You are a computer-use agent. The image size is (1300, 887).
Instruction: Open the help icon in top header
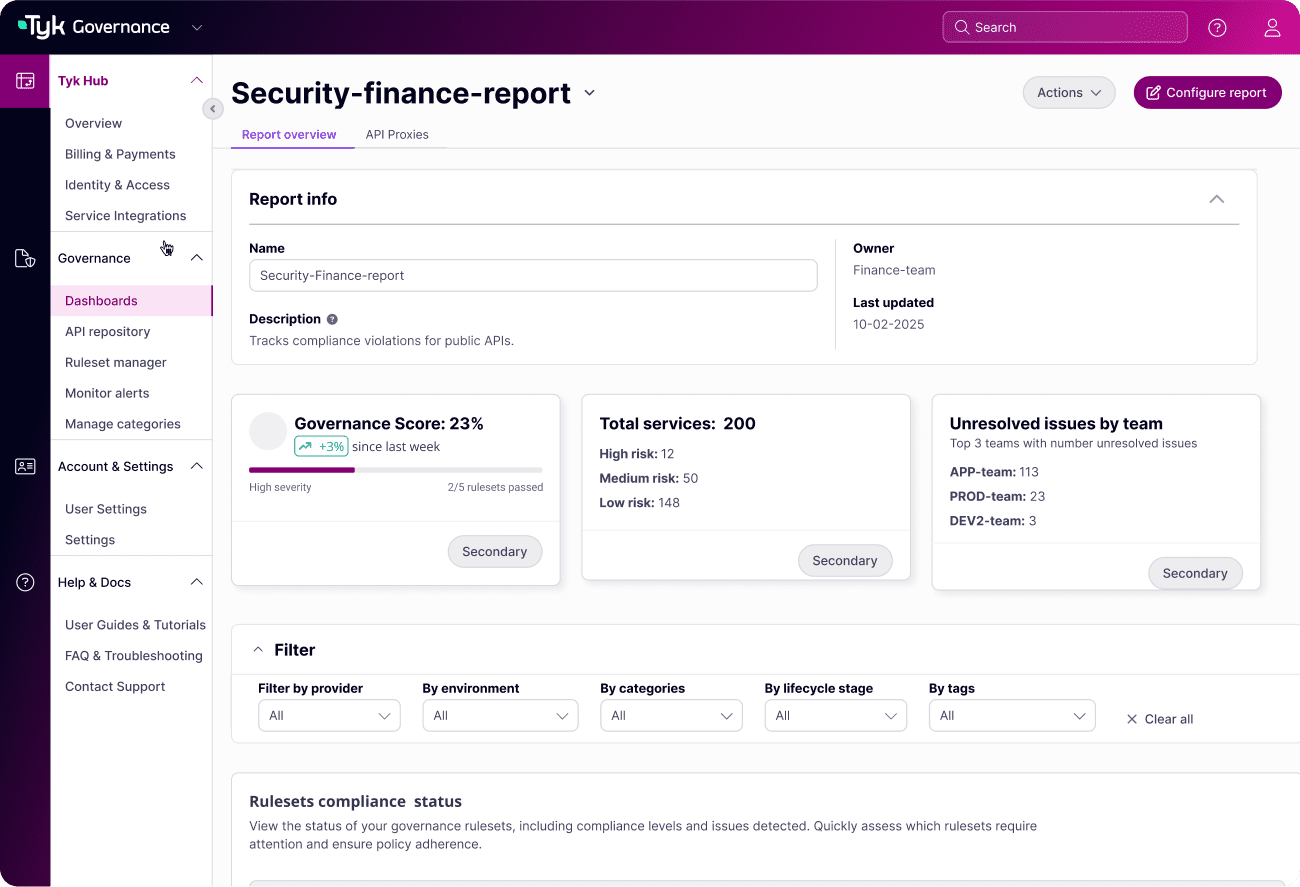[1217, 28]
